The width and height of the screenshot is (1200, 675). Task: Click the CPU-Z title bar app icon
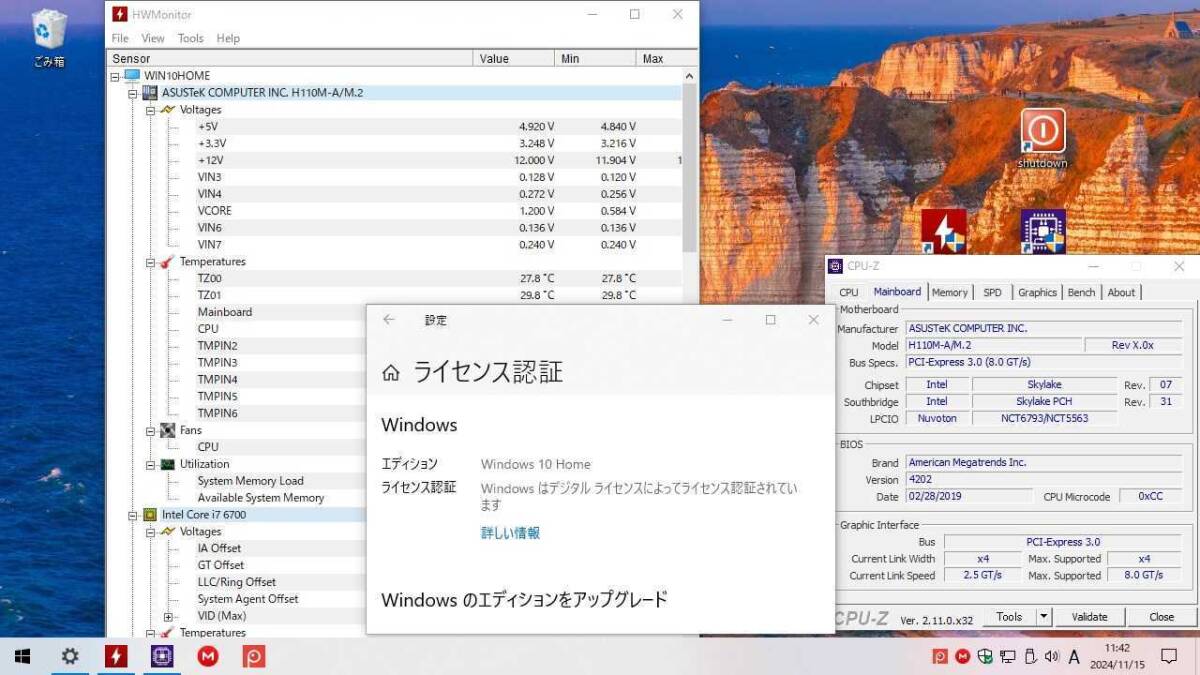point(835,266)
